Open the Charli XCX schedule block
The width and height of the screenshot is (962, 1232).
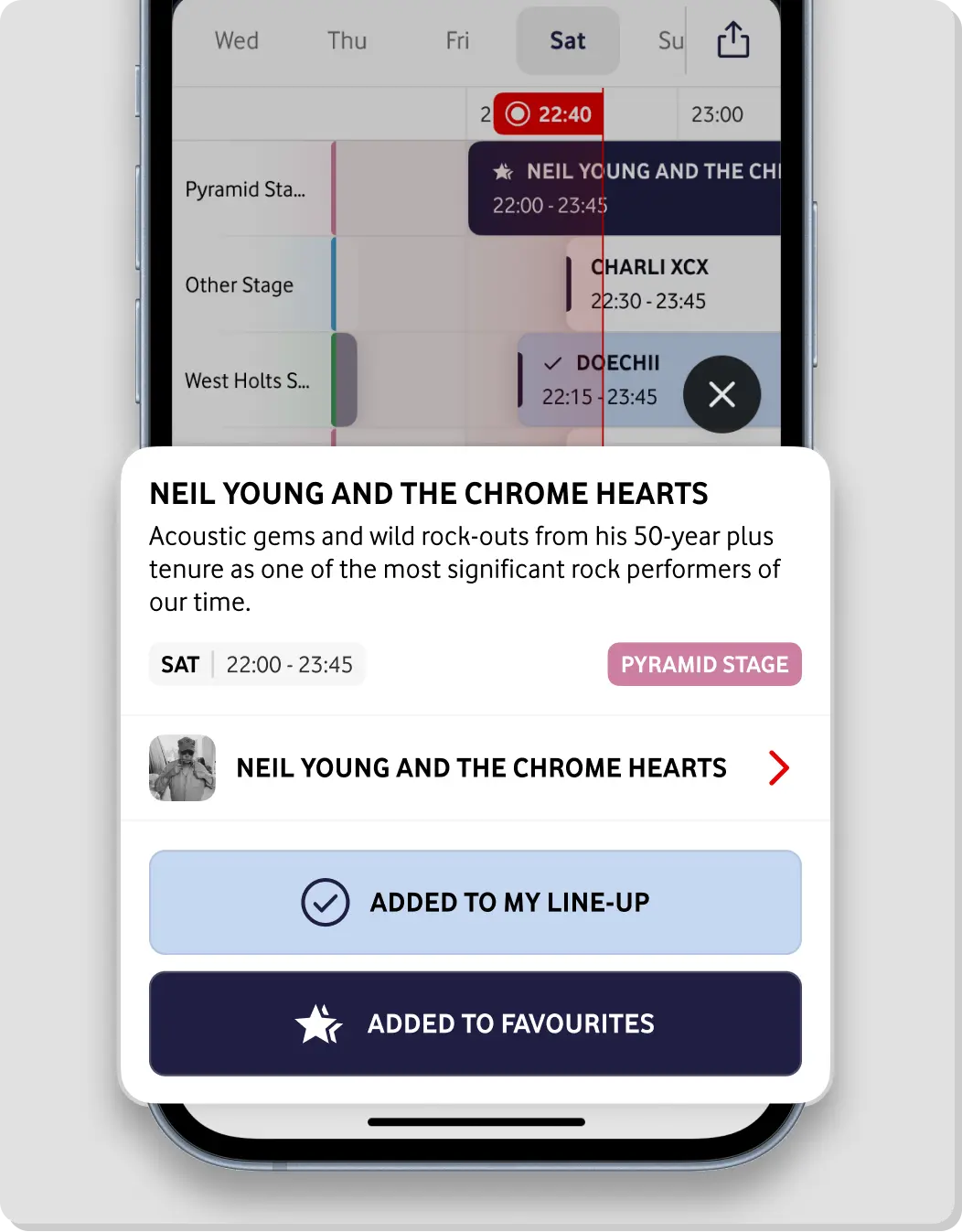672,284
